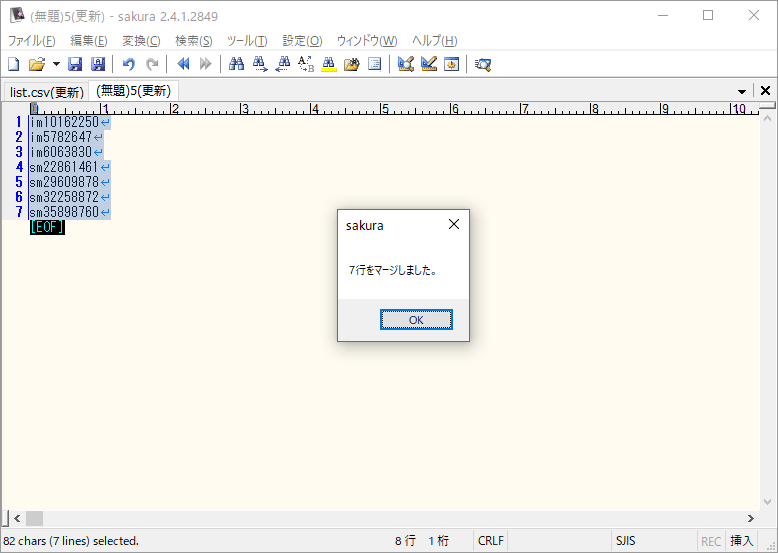Click the outline analysis icon

point(375,64)
